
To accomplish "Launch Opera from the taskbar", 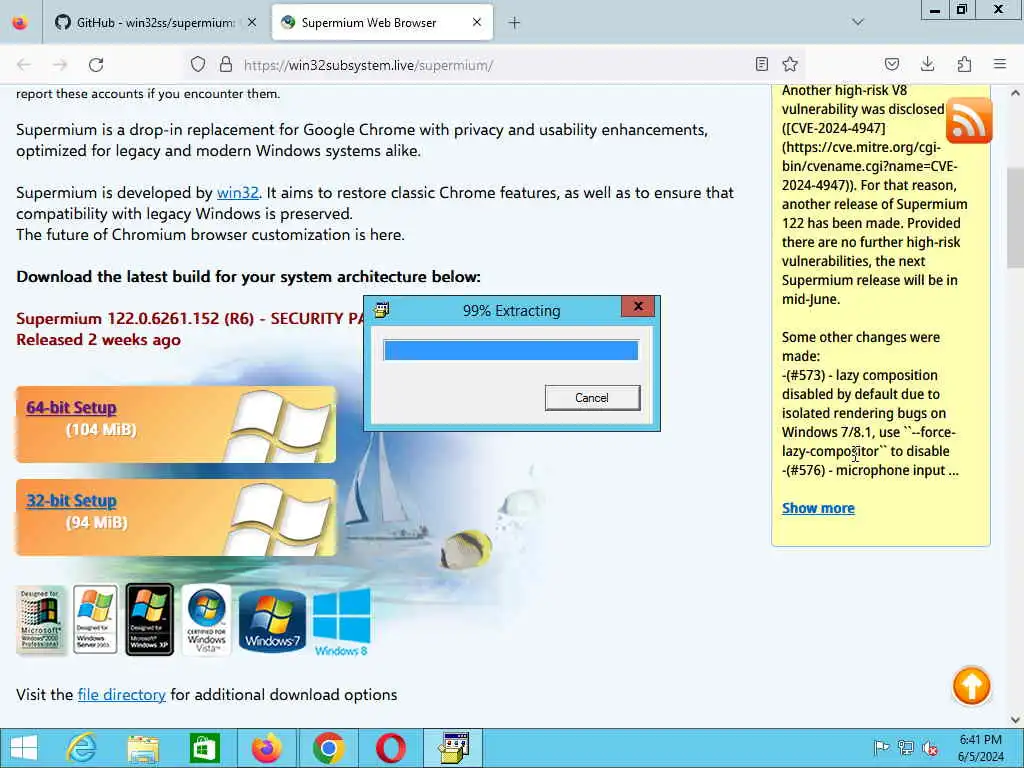I will tap(390, 748).
